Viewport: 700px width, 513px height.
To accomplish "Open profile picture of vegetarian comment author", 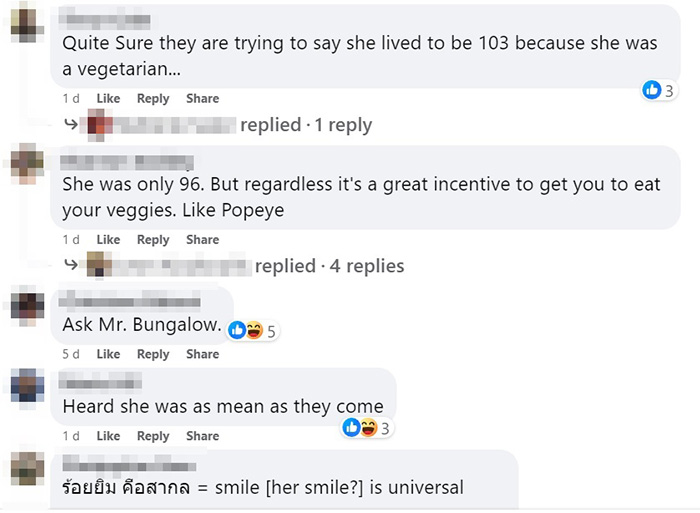I will tap(27, 22).
